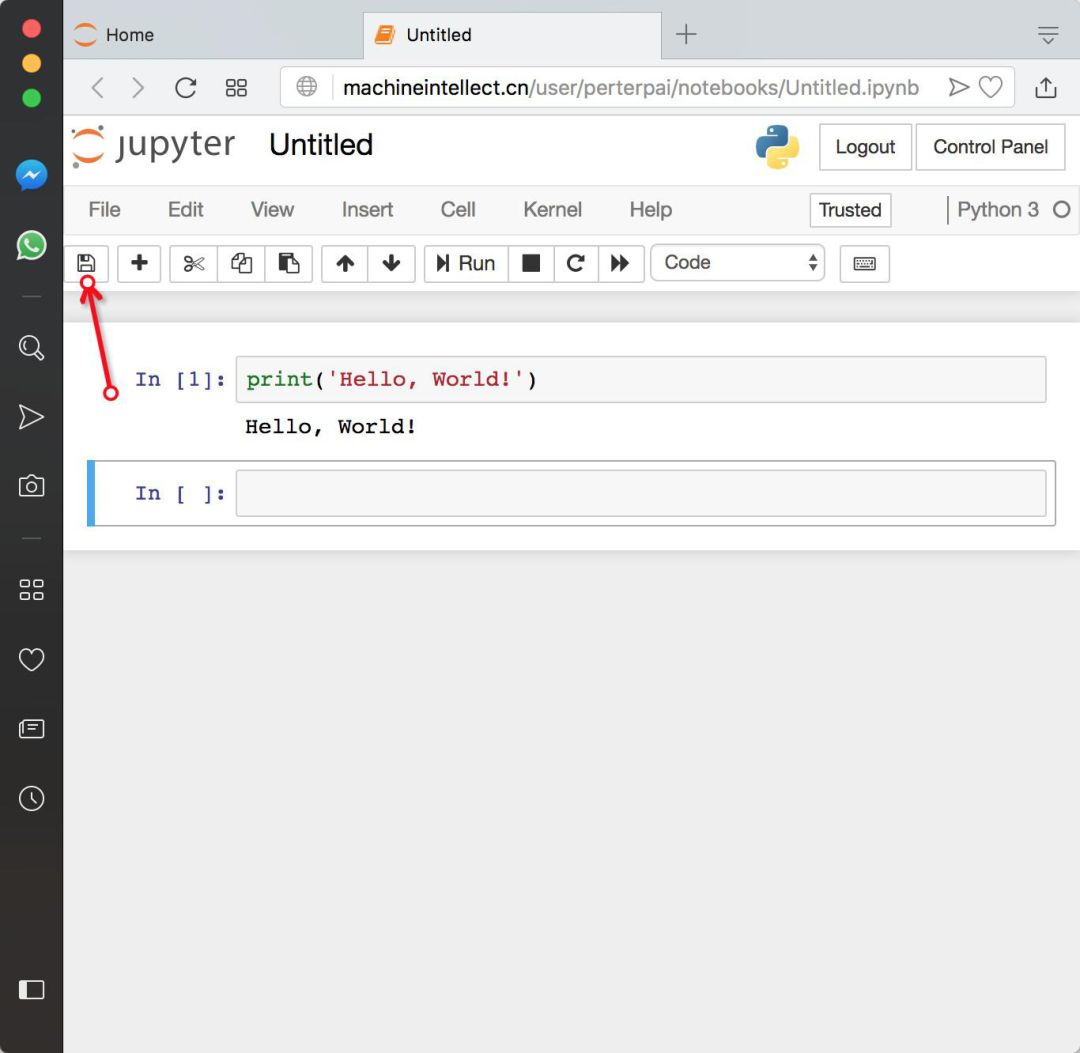Rename the notebook title Untitled

click(x=321, y=145)
